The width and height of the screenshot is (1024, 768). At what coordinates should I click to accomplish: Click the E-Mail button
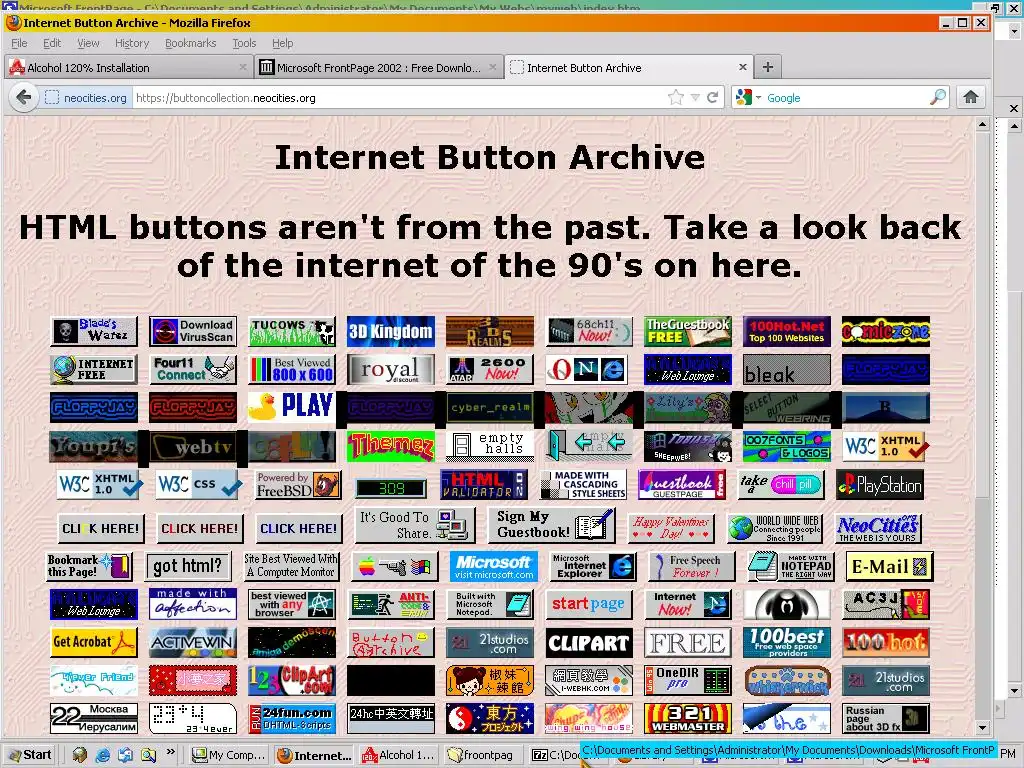click(x=889, y=566)
